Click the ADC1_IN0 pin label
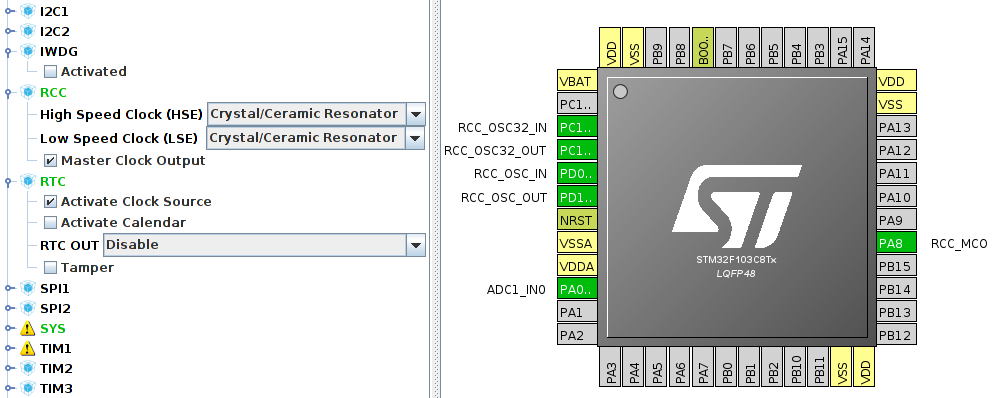 pos(516,290)
